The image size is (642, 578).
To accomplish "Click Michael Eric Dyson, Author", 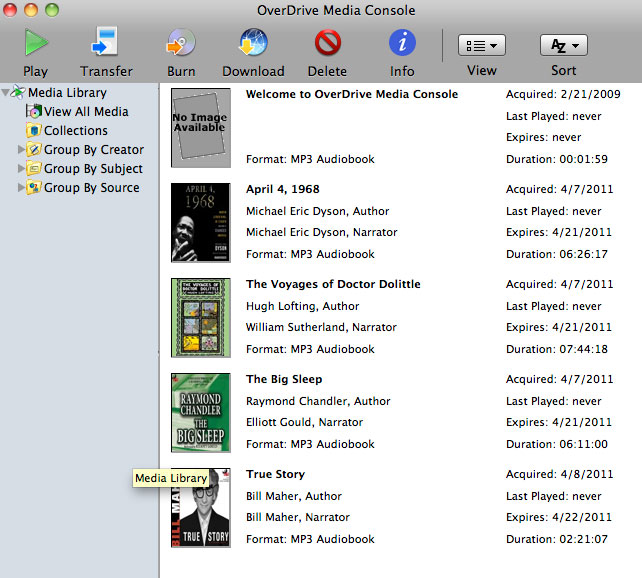I will [x=317, y=211].
